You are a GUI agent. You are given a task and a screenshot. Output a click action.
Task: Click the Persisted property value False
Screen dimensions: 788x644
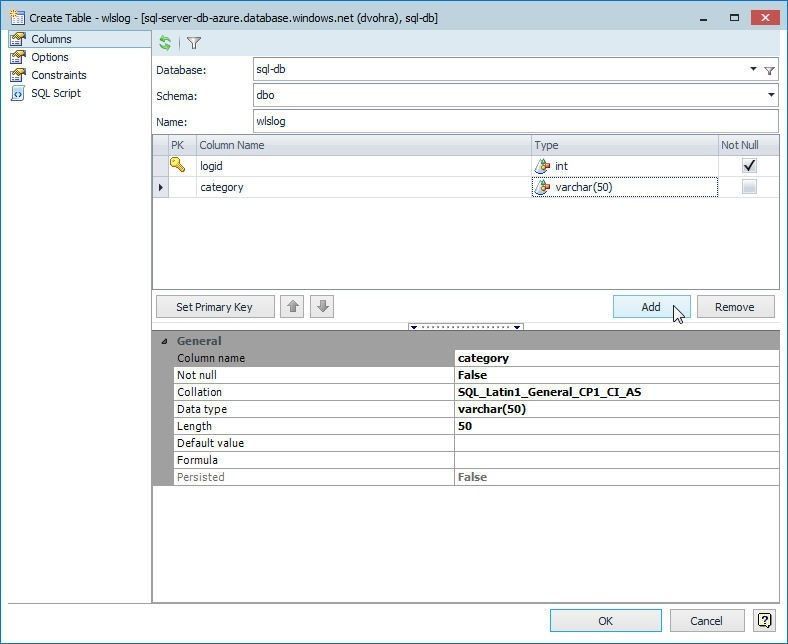[617, 477]
